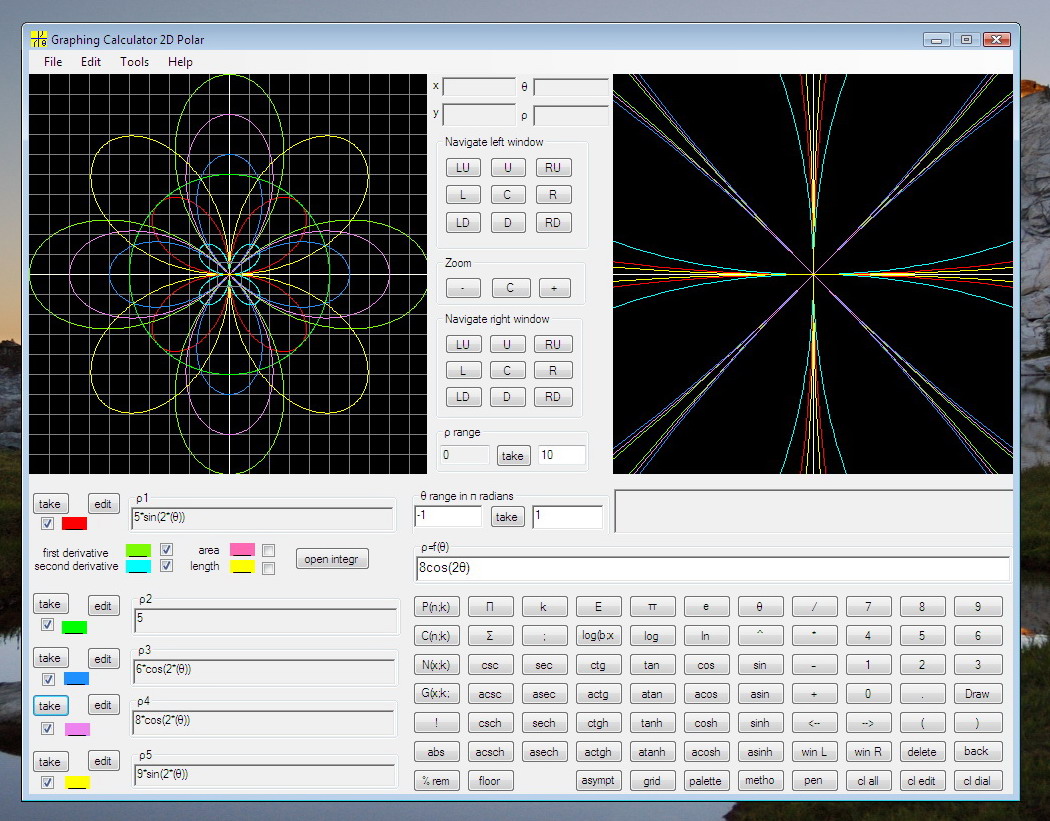
Task: Click the edit button for ρ3
Action: (103, 659)
